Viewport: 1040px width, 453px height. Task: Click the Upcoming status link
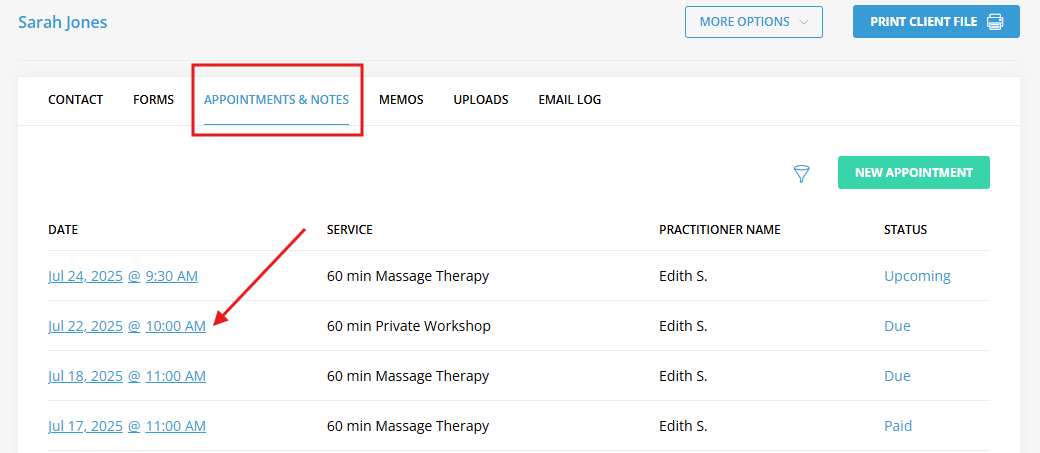tap(917, 276)
